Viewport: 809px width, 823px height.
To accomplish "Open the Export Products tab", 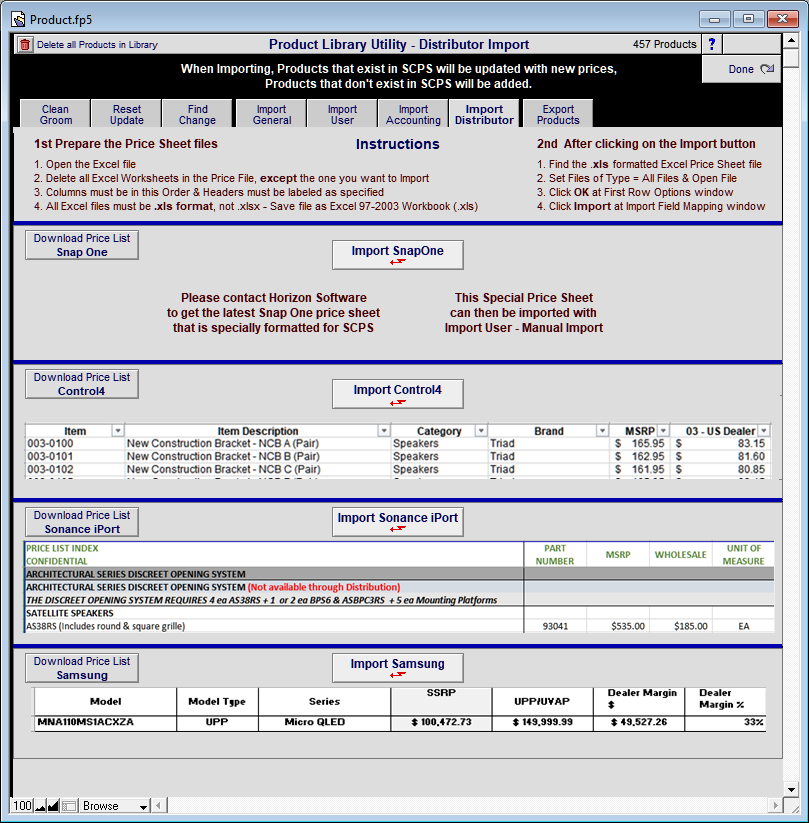I will click(558, 114).
